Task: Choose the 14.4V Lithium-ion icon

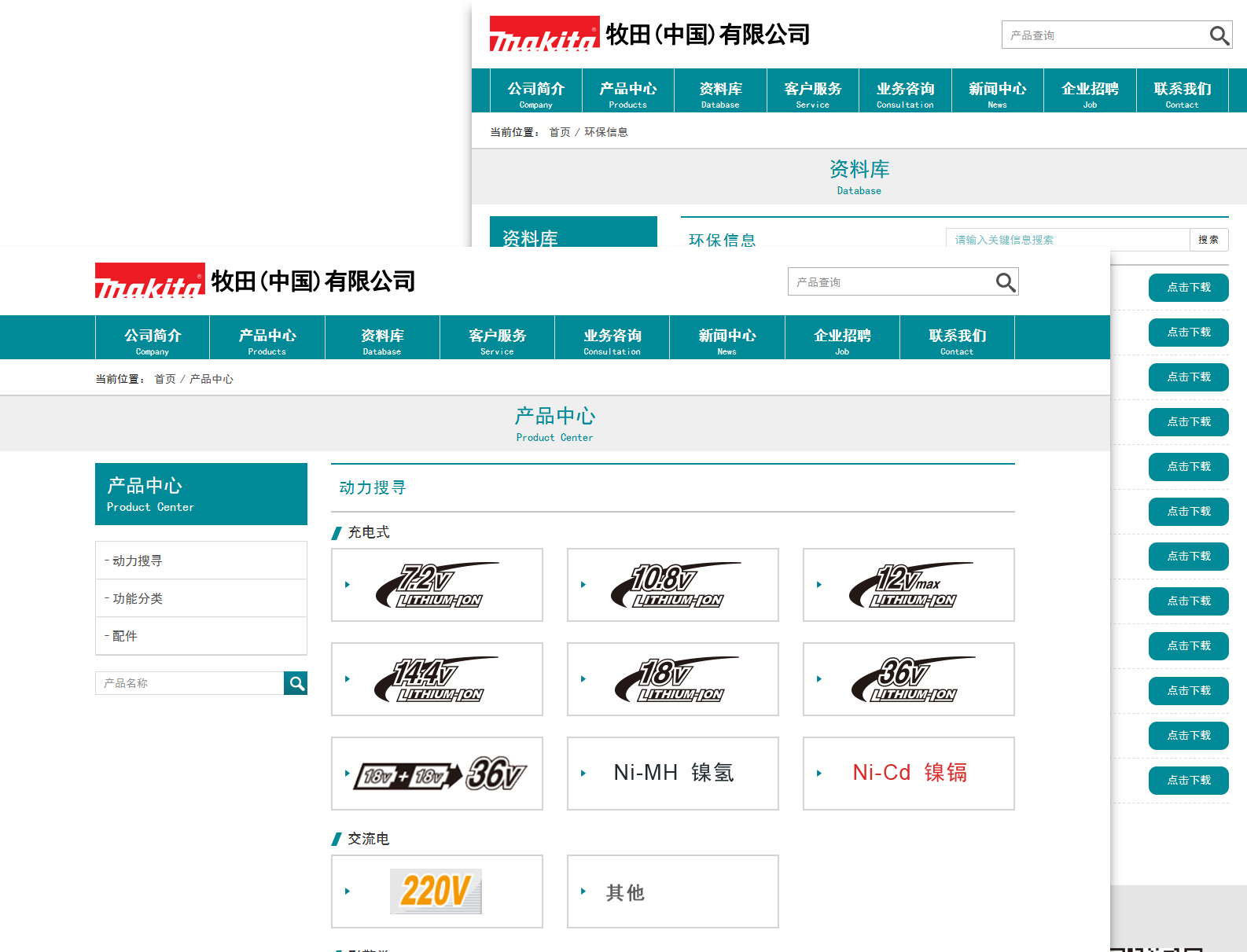Action: click(x=437, y=679)
